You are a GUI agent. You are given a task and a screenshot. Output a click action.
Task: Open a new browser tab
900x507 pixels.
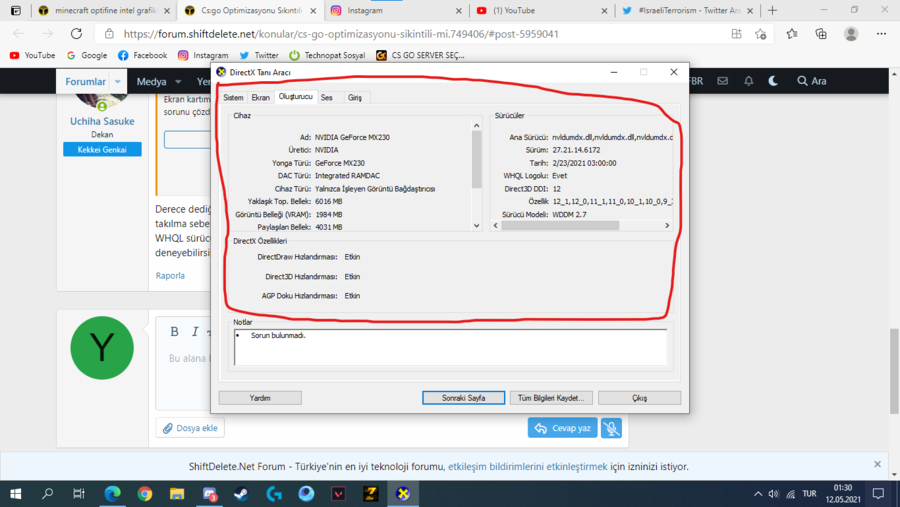coord(773,10)
